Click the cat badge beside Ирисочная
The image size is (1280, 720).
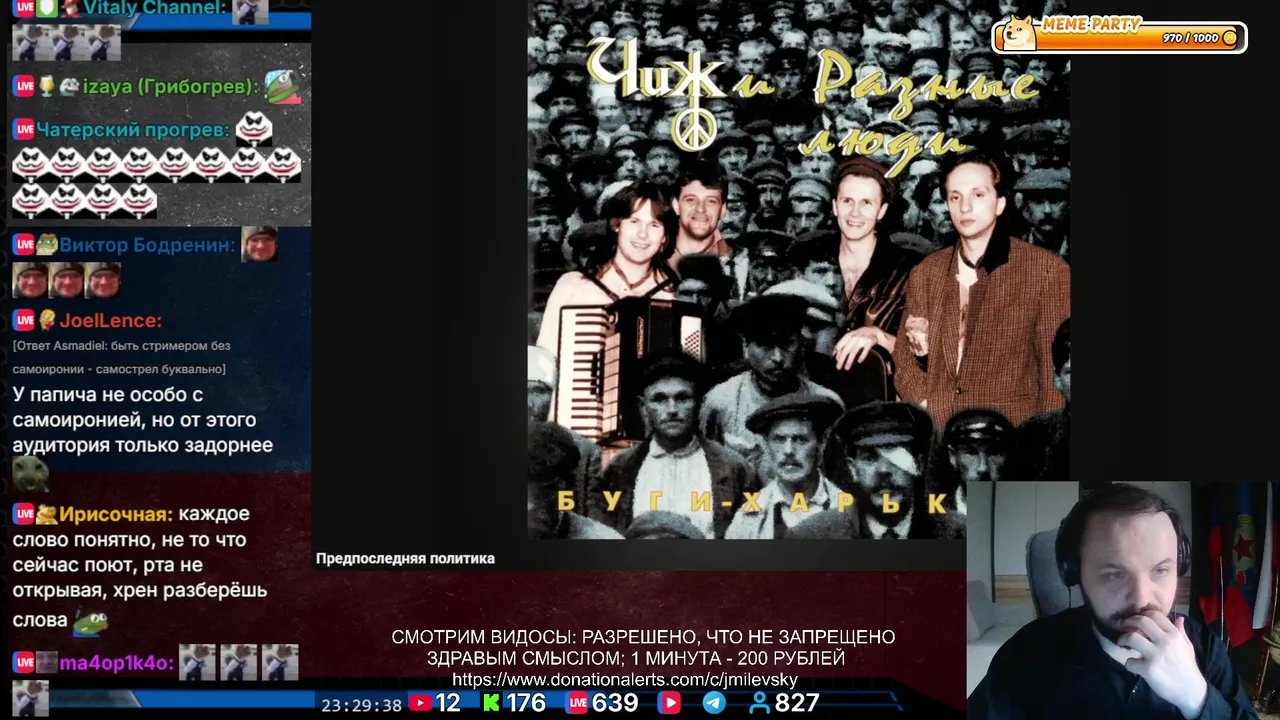click(47, 514)
